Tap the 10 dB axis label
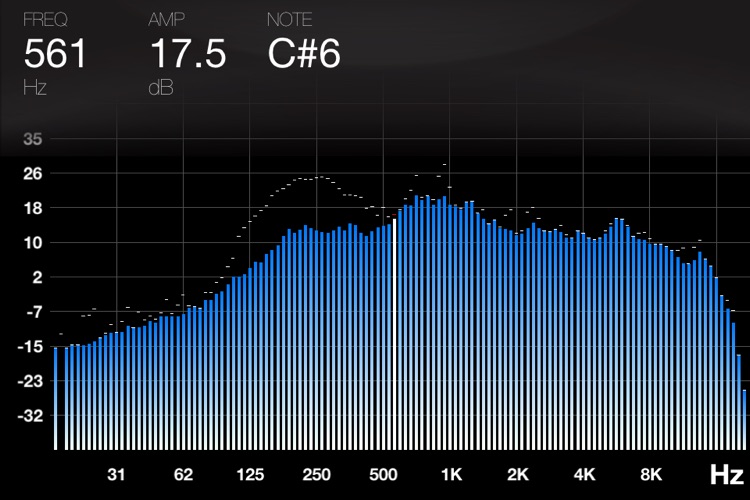Screen dimensions: 750x500 point(33,243)
